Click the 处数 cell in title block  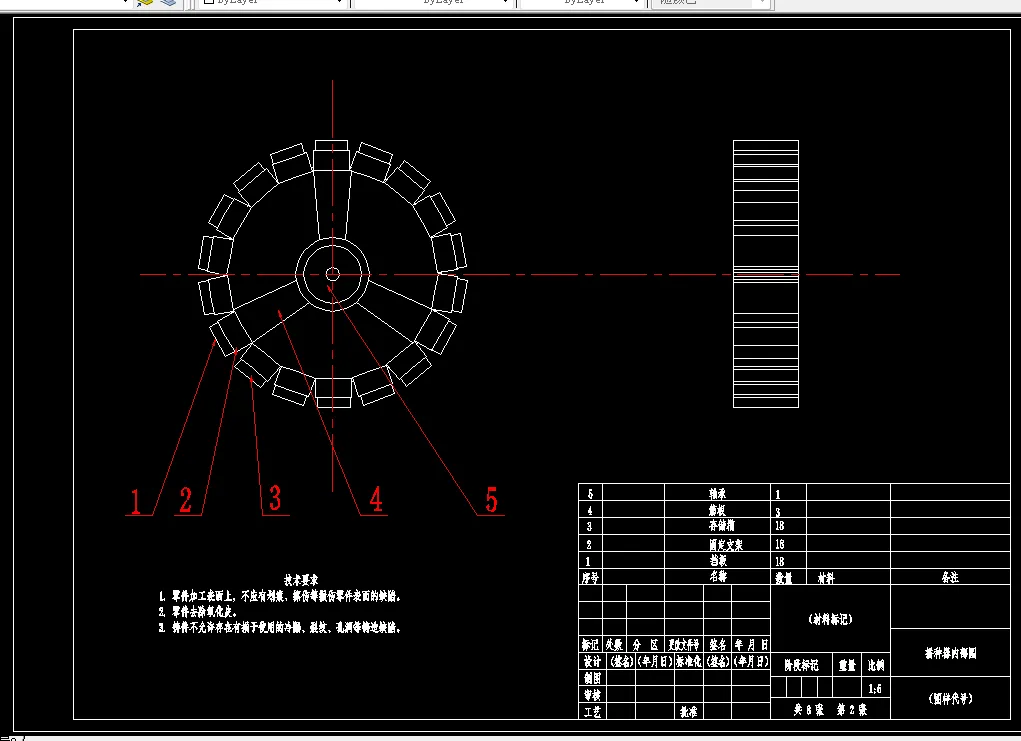click(x=614, y=645)
